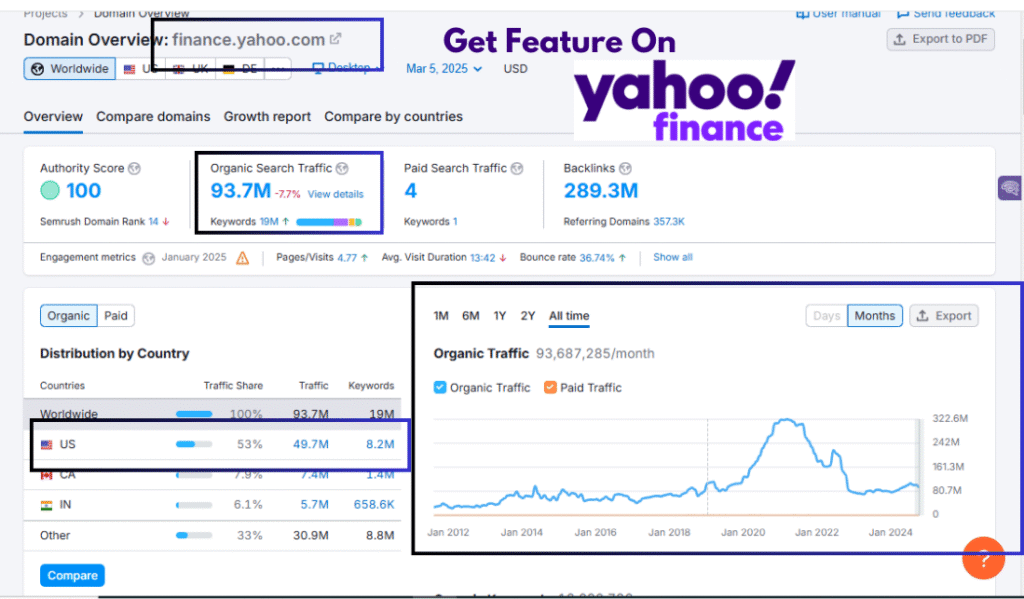Open the Growth report tab
The width and height of the screenshot is (1024, 599).
(267, 117)
